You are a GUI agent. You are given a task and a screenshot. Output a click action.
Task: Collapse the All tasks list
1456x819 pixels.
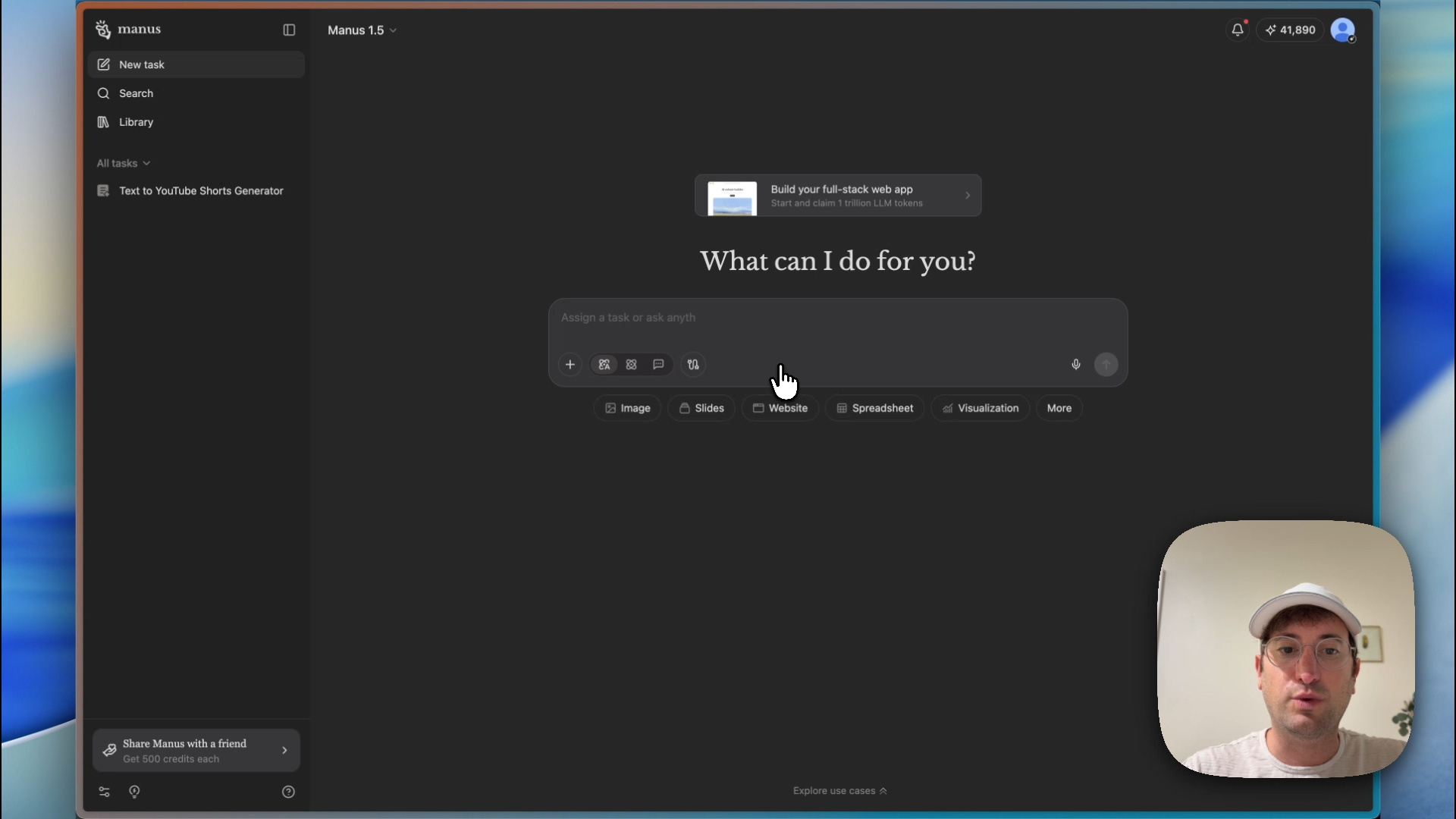[x=123, y=163]
